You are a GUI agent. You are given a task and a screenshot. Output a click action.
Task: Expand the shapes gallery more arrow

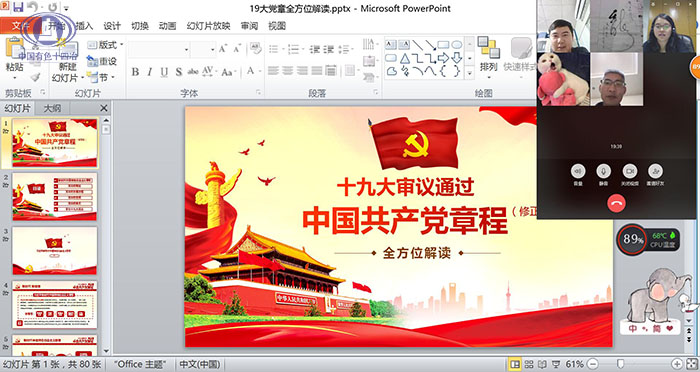pos(470,73)
